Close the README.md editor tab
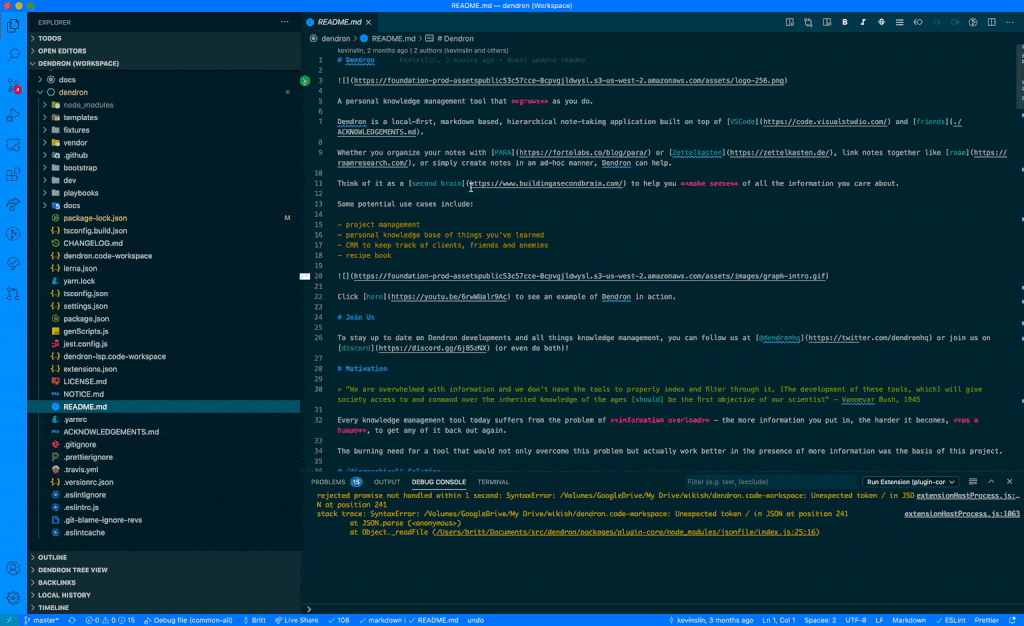1024x626 pixels. point(369,22)
